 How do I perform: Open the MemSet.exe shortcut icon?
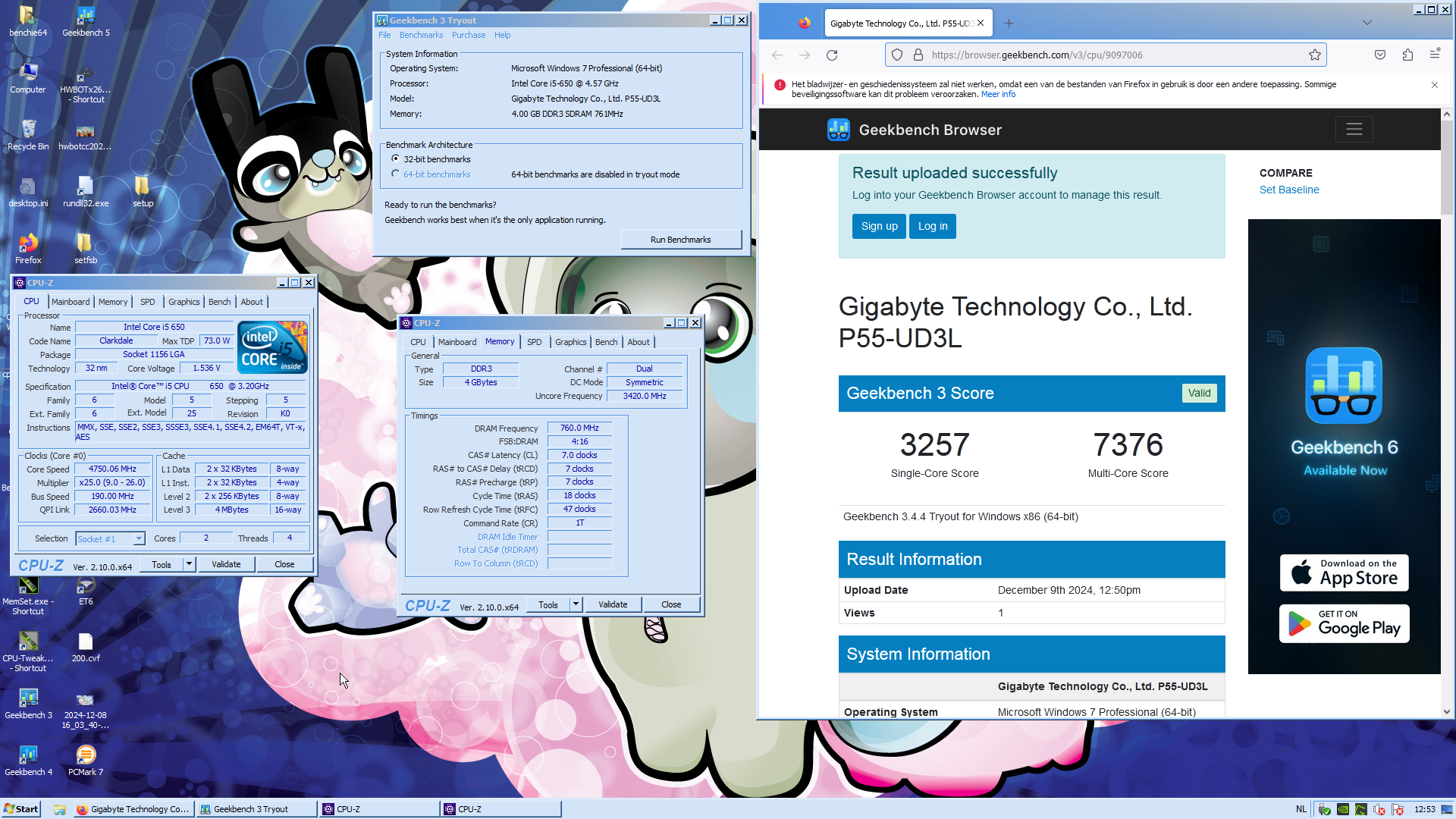click(x=27, y=595)
